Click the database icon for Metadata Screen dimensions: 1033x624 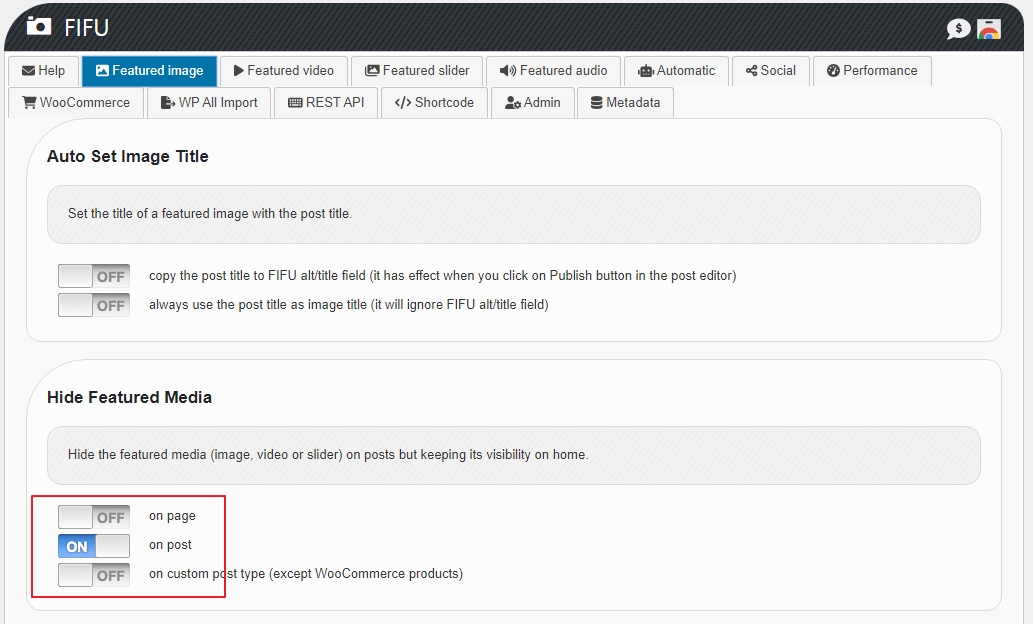point(597,103)
